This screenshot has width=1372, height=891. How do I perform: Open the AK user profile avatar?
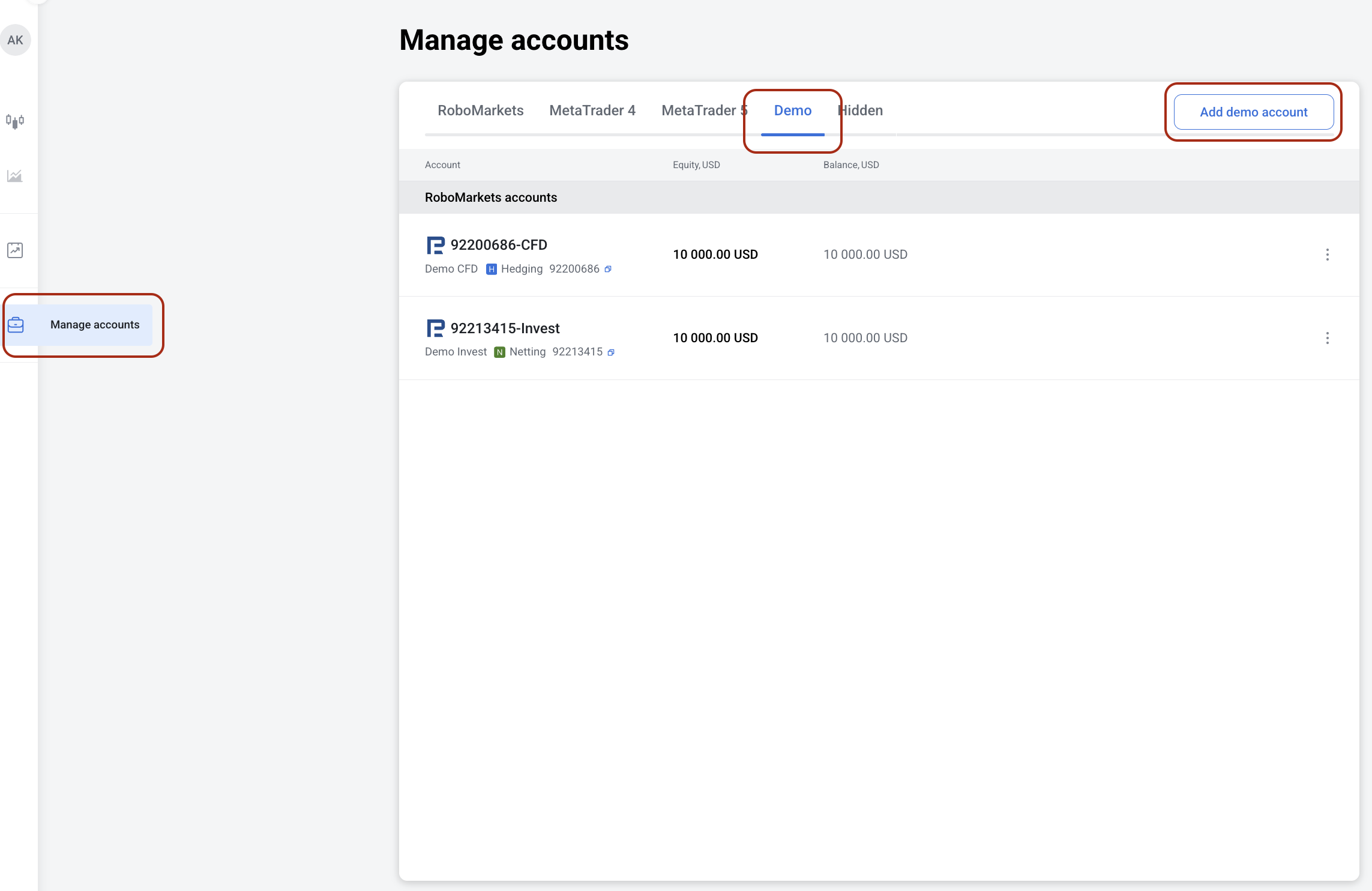point(16,40)
